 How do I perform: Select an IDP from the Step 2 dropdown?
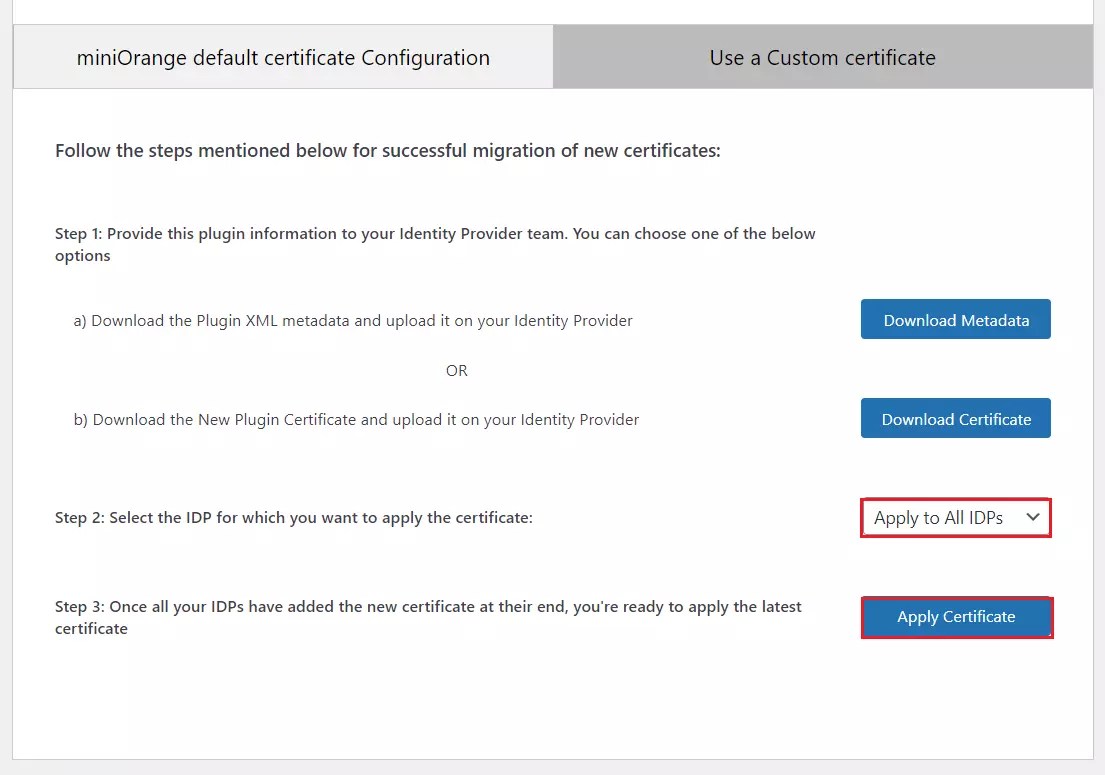[955, 517]
